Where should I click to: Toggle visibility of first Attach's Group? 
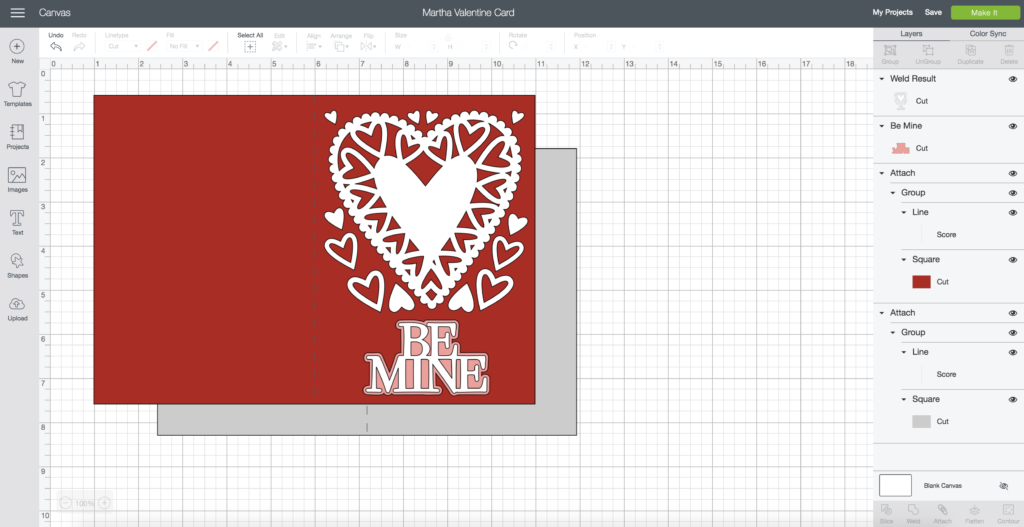(1013, 193)
